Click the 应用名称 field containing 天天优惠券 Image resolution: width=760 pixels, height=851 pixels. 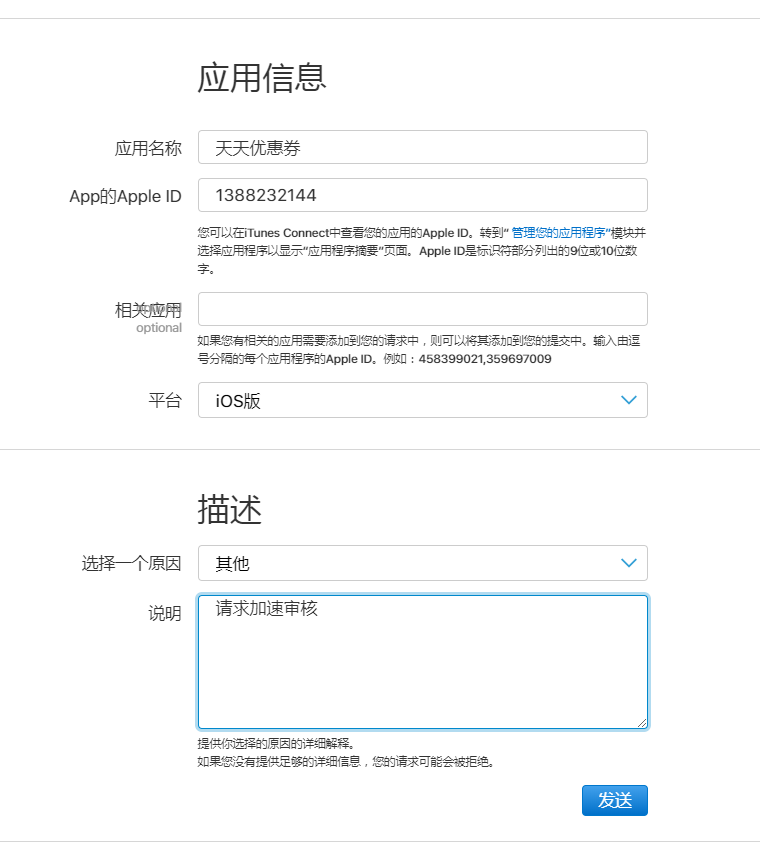(422, 147)
